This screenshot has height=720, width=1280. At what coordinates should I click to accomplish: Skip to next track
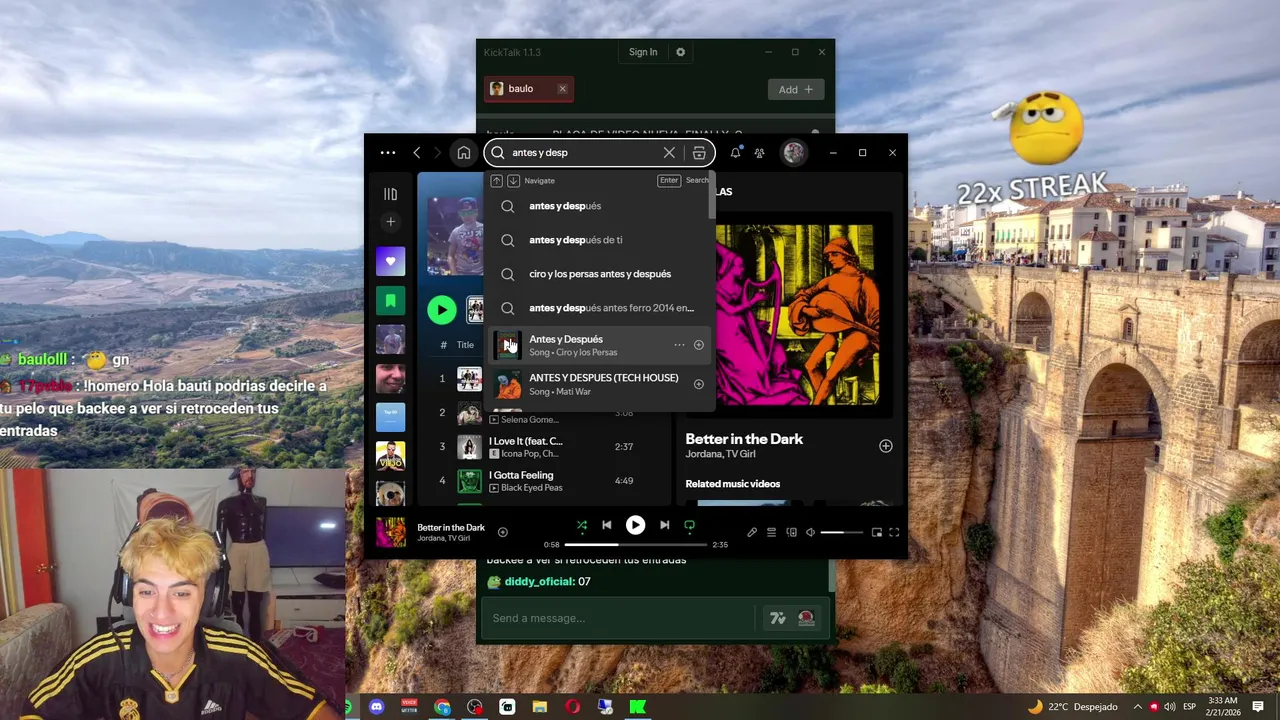point(664,525)
